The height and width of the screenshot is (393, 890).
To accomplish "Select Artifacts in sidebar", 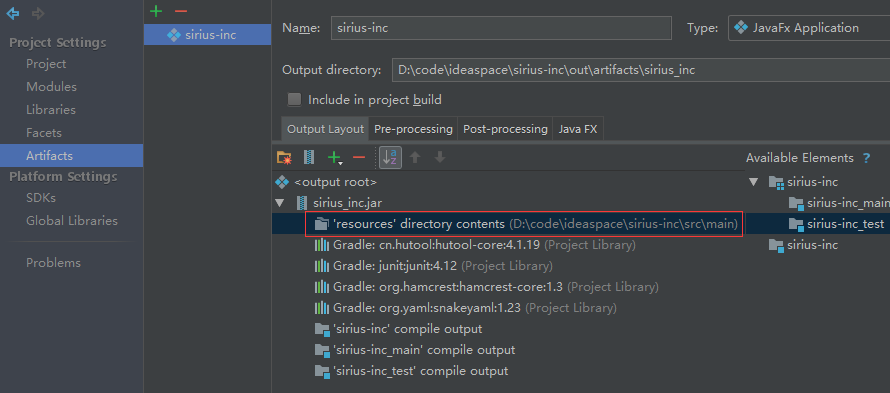I will tap(72, 156).
